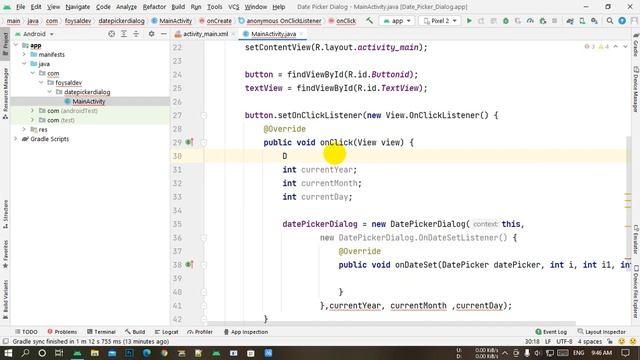This screenshot has width=640, height=360.
Task: Click the Windows Start button
Action: tap(8, 353)
